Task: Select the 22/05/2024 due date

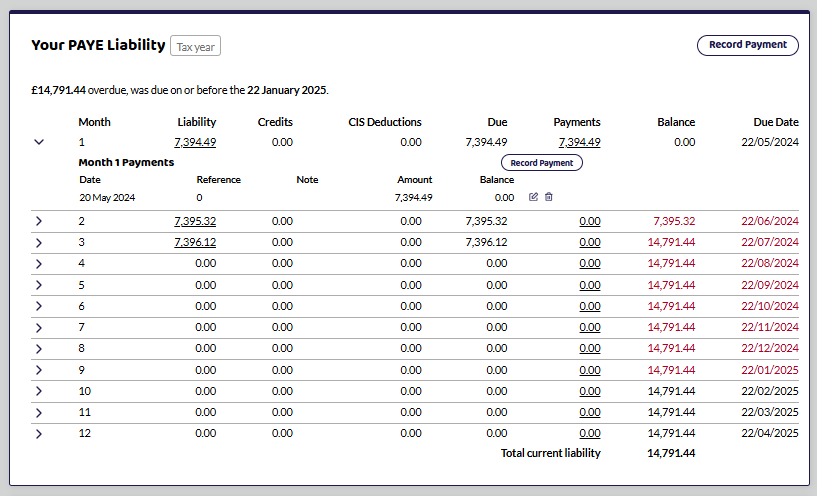Action: (x=770, y=142)
